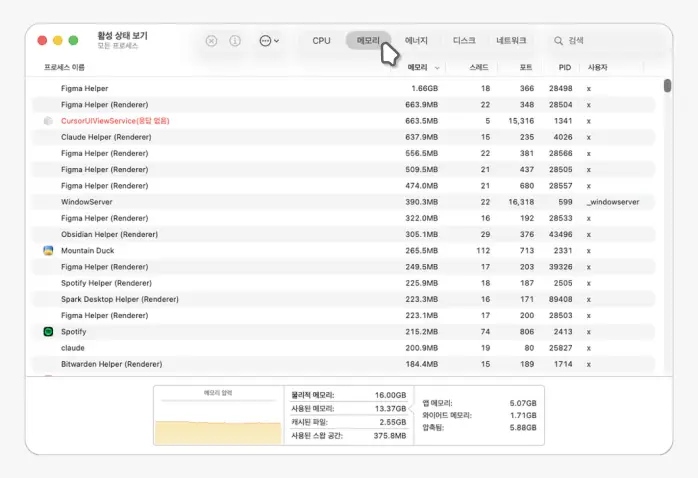The image size is (698, 478).
Task: Switch to the 에너지 tab
Action: pyautogui.click(x=416, y=41)
